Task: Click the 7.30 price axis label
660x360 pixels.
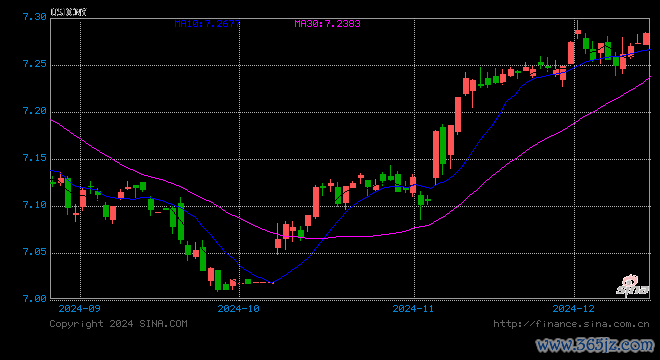Action: [x=35, y=17]
